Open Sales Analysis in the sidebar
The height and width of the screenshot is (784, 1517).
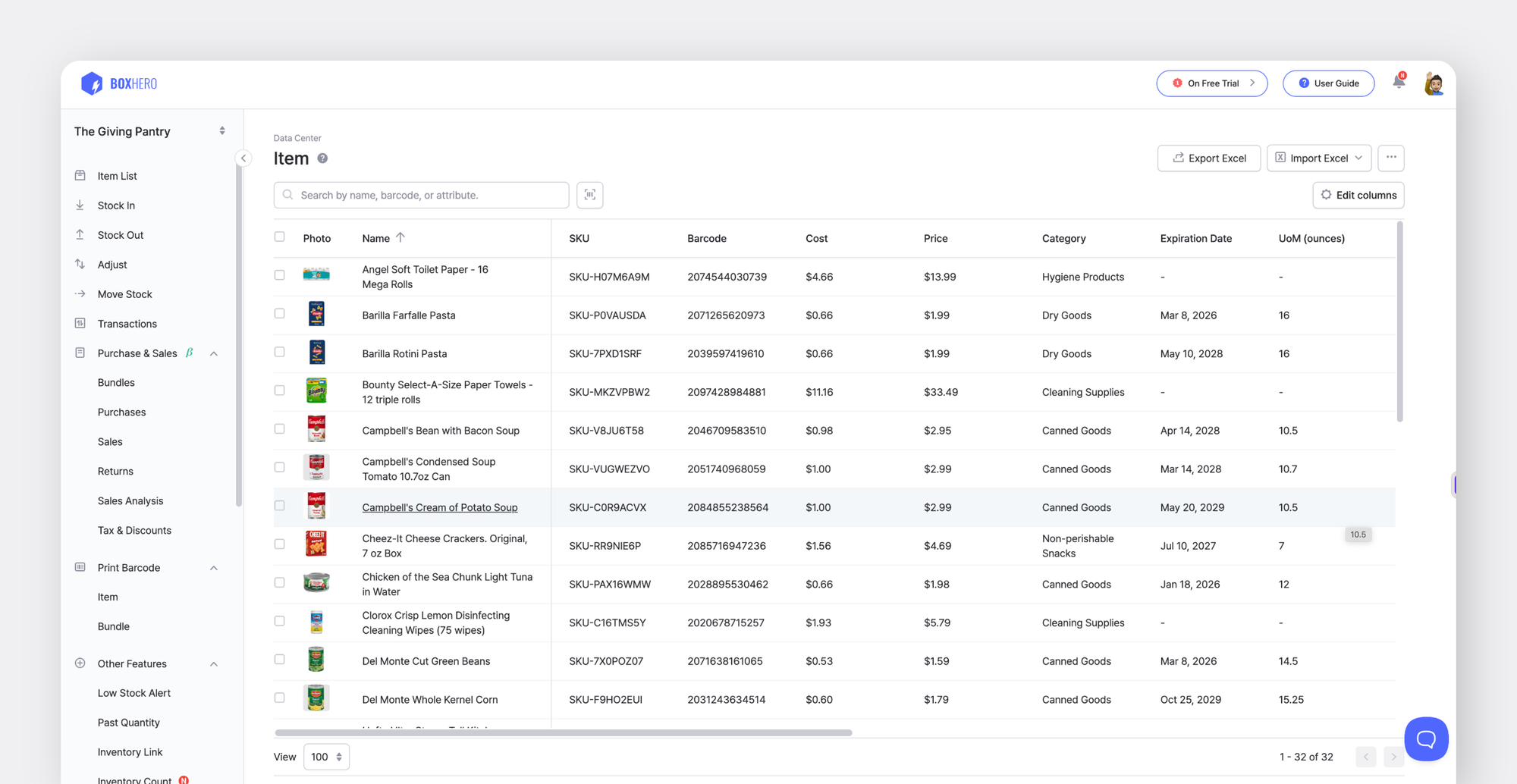(x=130, y=500)
